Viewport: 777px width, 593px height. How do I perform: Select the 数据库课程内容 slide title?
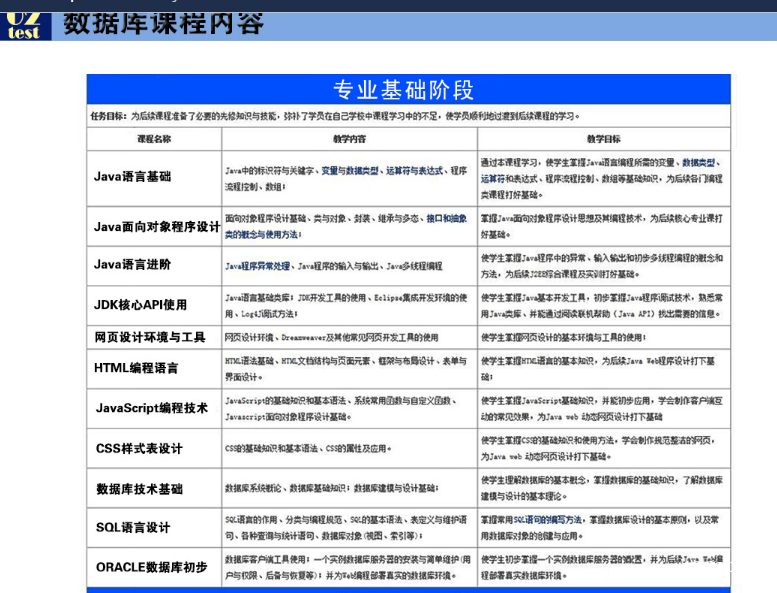(164, 23)
